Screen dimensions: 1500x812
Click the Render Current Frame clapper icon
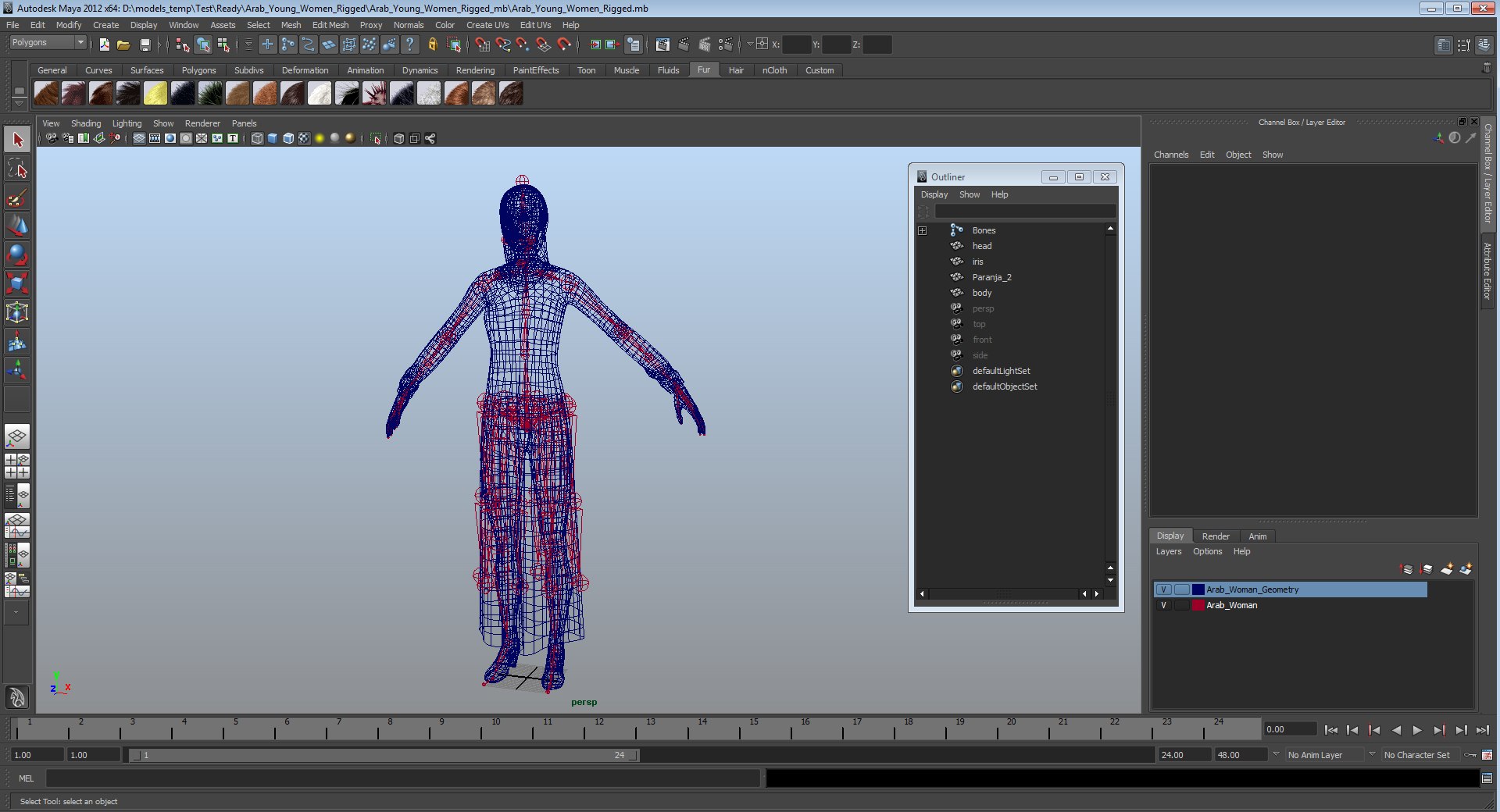684,45
